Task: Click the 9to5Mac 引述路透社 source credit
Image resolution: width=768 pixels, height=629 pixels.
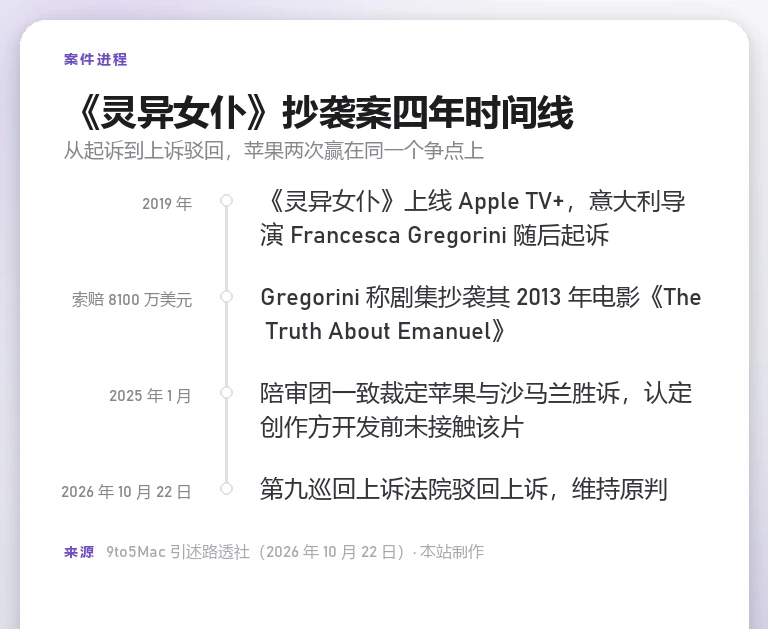Action: (295, 552)
